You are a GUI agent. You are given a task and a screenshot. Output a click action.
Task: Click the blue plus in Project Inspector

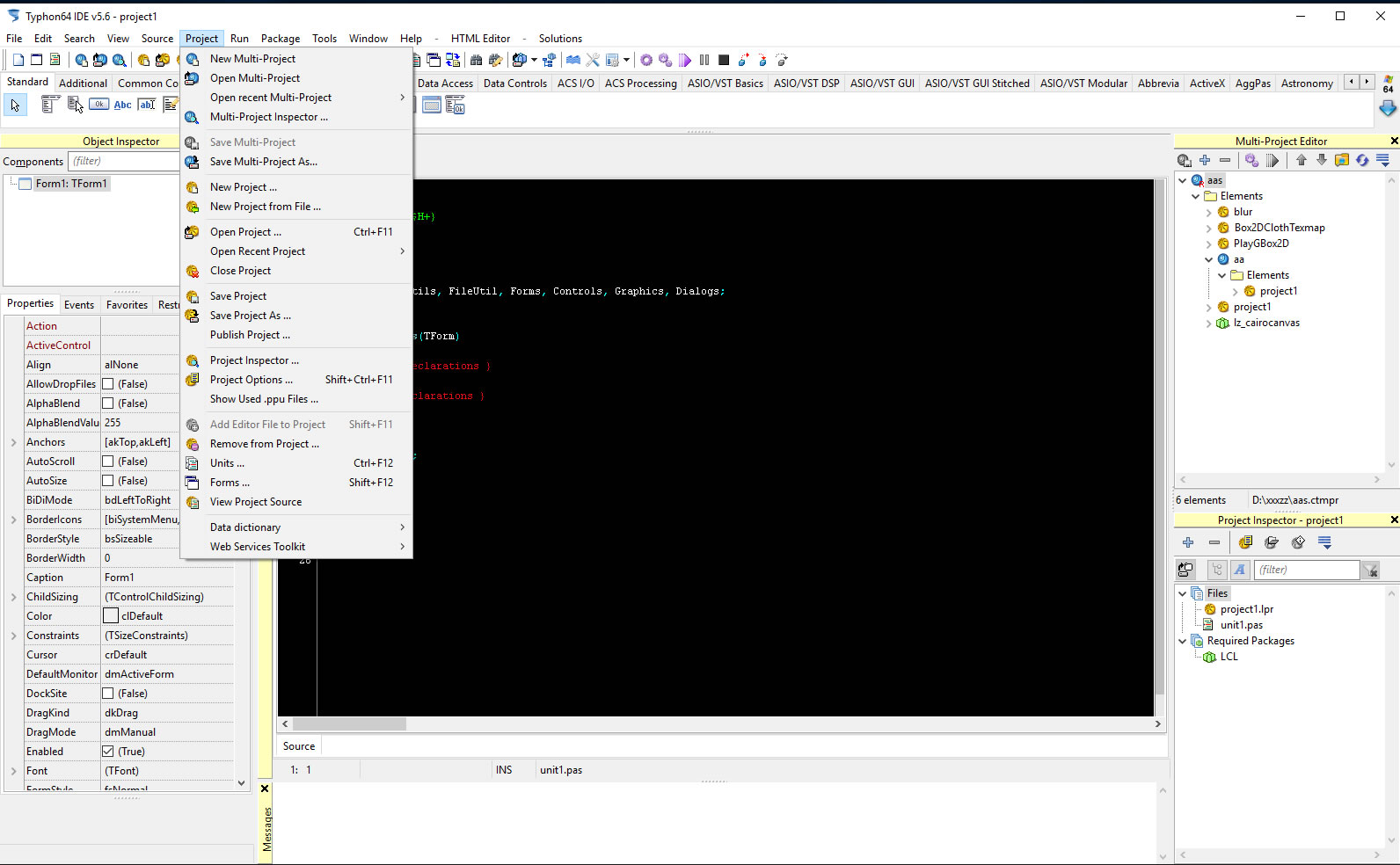point(1188,542)
